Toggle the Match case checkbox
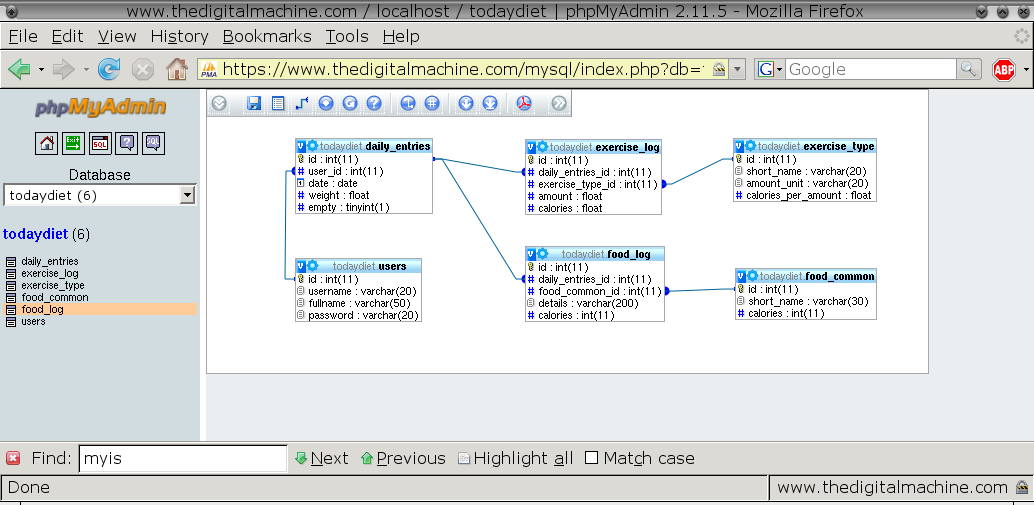1034x505 pixels. pos(591,458)
